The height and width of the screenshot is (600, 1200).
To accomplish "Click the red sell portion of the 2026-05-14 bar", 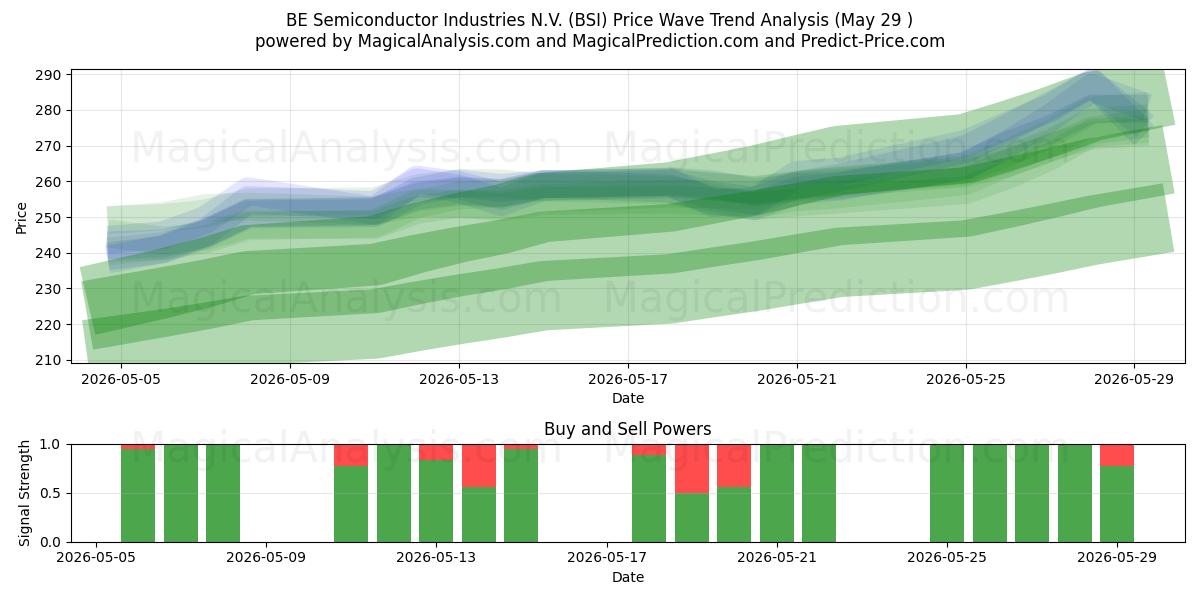I will tap(479, 465).
